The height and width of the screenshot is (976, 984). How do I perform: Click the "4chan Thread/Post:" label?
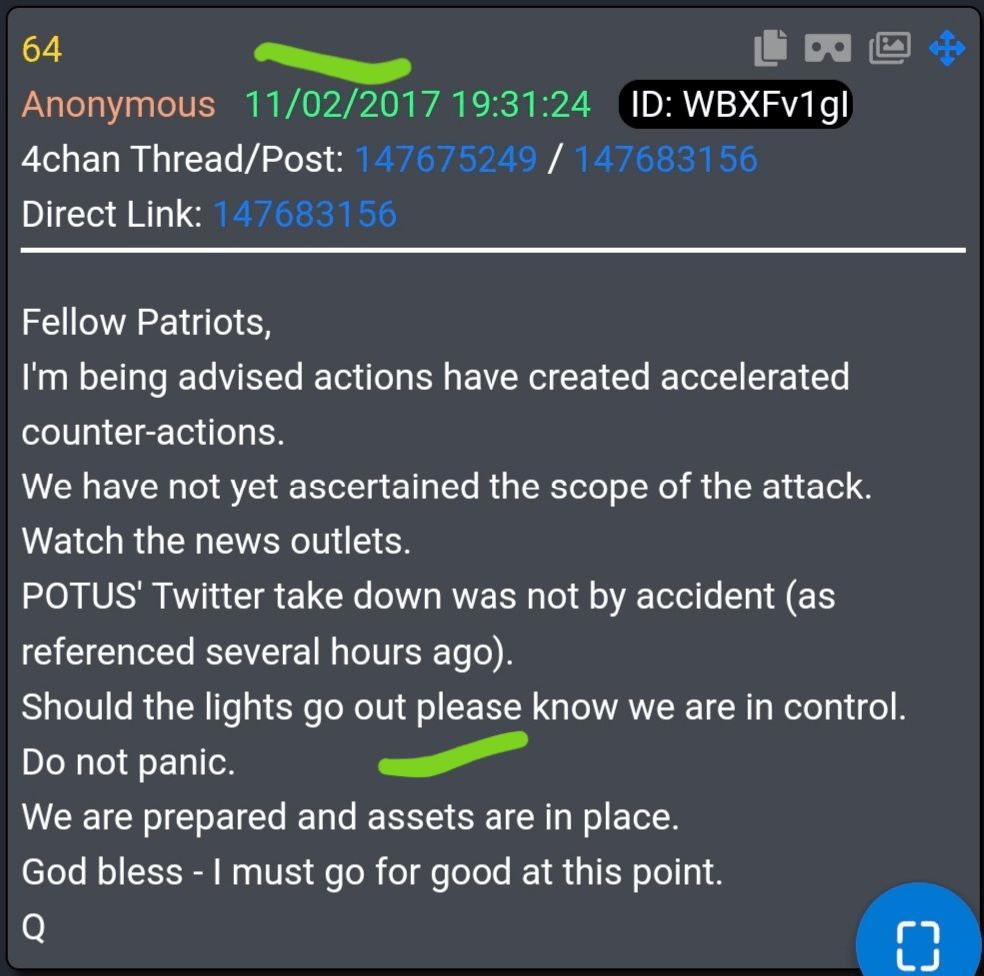183,159
